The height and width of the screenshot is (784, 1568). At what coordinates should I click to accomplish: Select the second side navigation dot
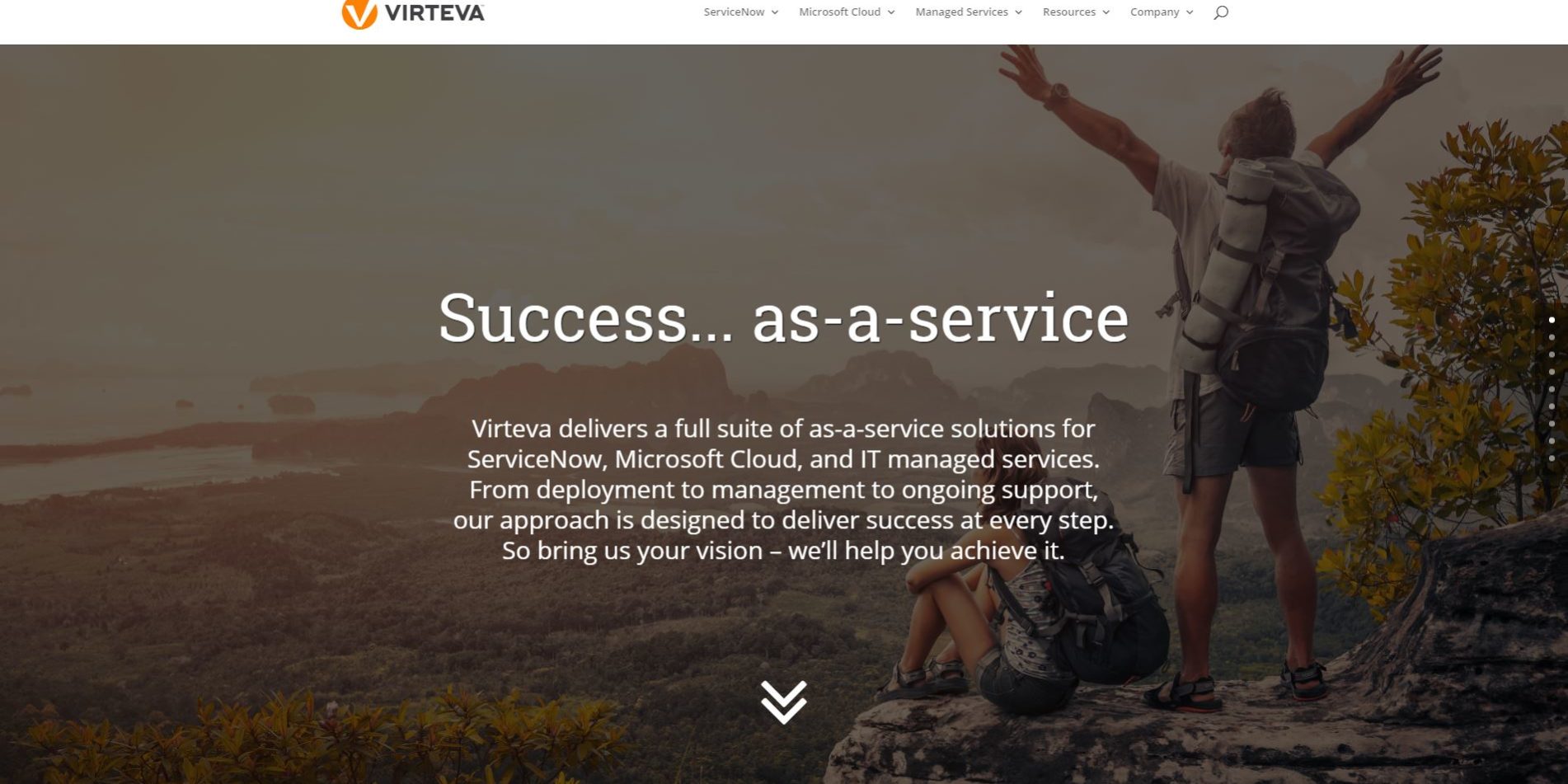(x=1552, y=337)
